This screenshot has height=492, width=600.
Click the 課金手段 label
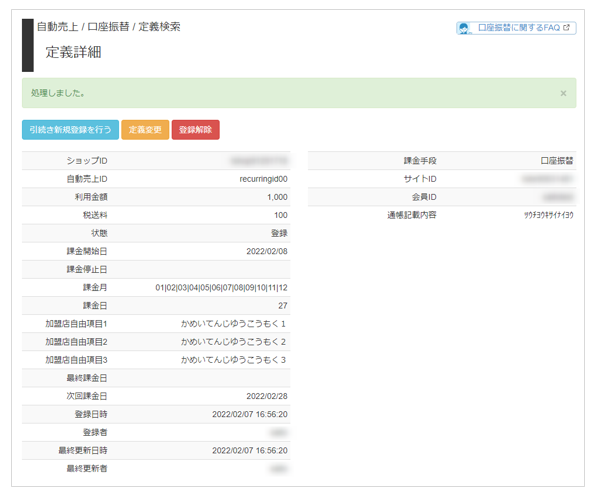(420, 161)
